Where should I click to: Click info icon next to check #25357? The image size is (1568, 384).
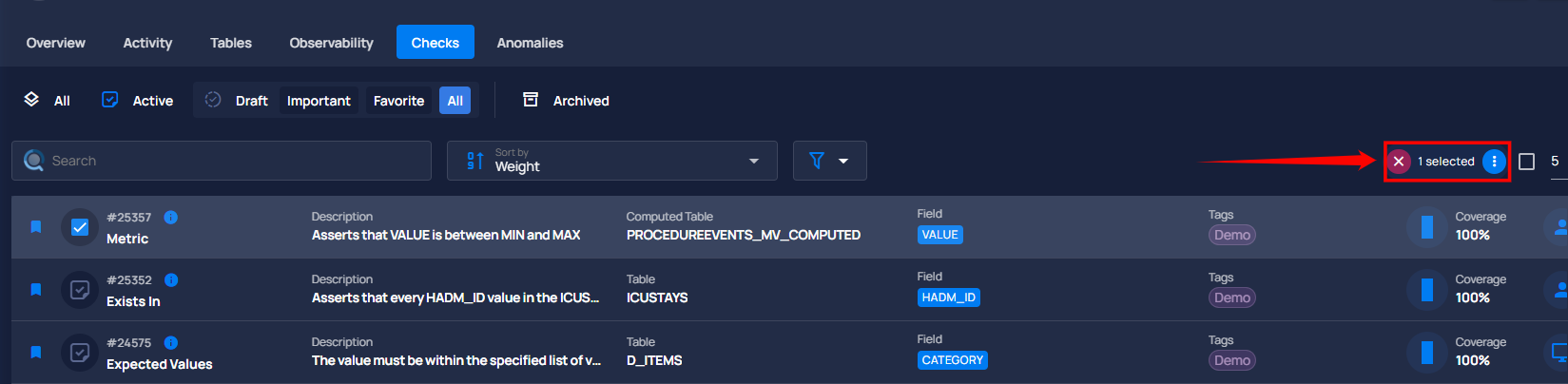(x=171, y=217)
